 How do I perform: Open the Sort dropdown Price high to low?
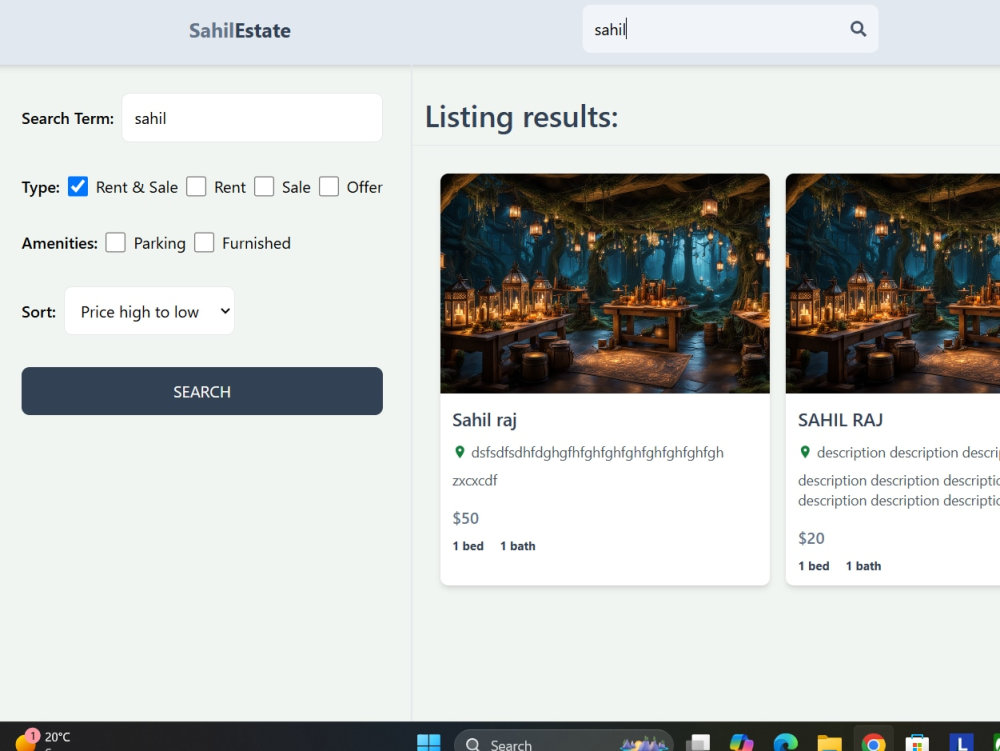[x=149, y=311]
